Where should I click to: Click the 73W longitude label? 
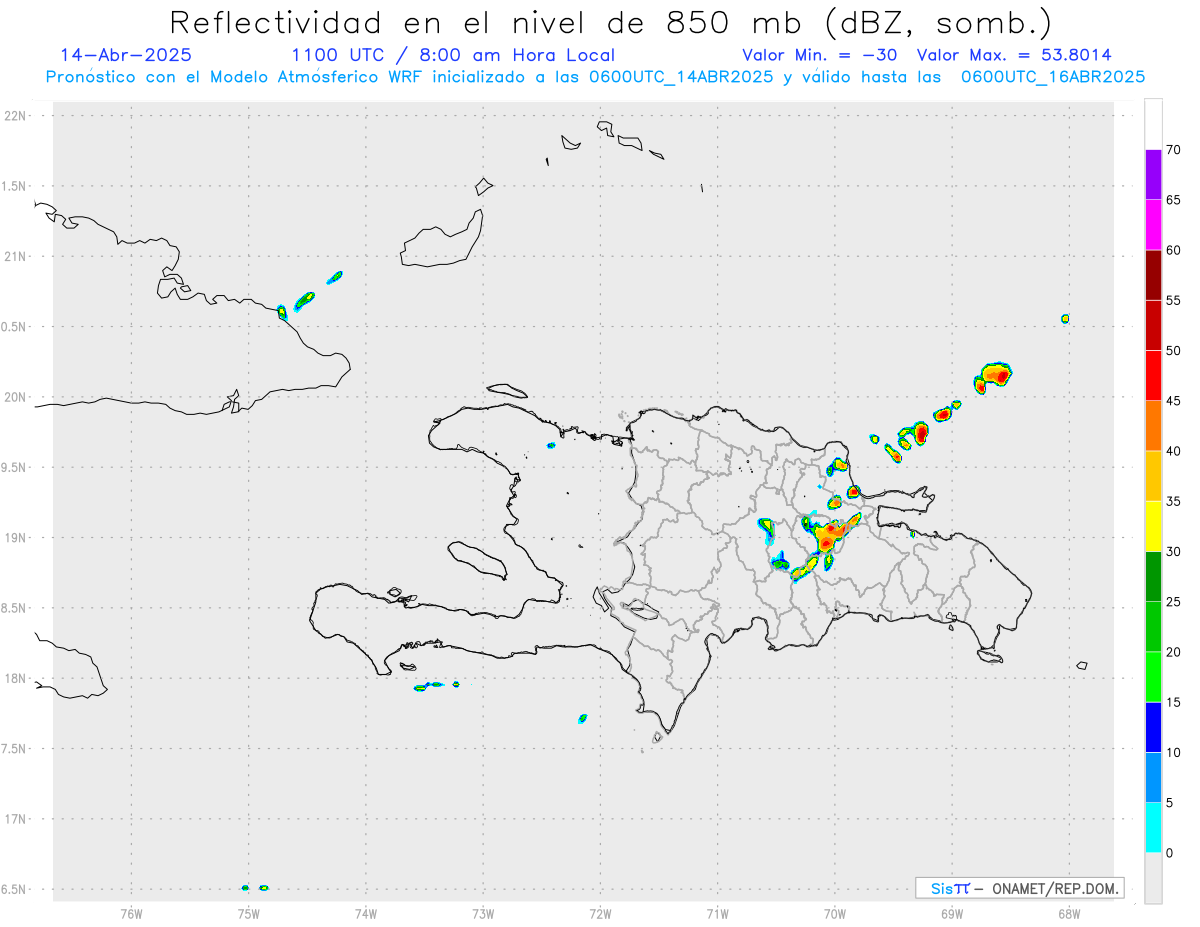pyautogui.click(x=483, y=913)
